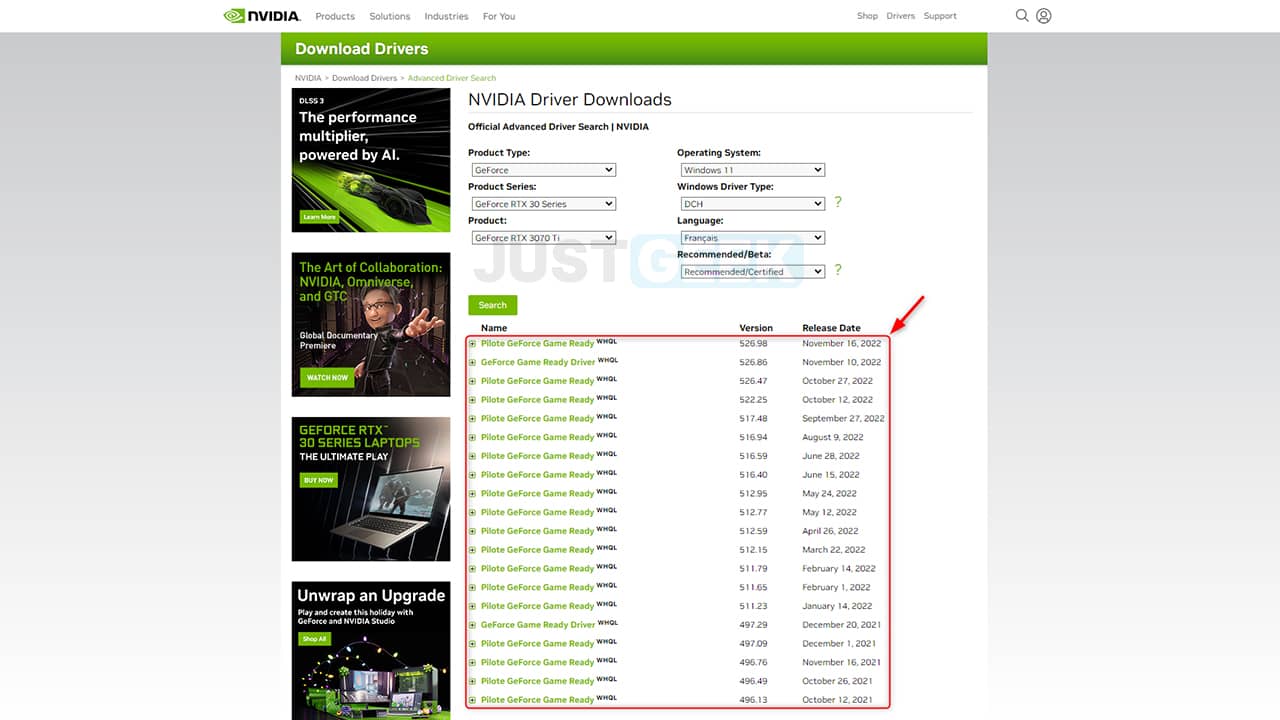Click Watch Now on the GTC ad
Screen dimensions: 1280x720
pos(327,378)
